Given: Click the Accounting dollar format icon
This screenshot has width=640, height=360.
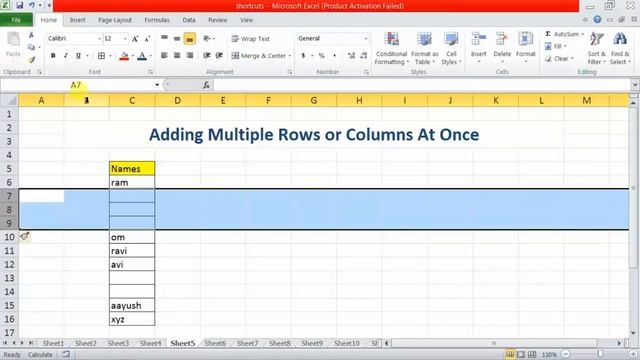Looking at the screenshot, I should click(303, 56).
